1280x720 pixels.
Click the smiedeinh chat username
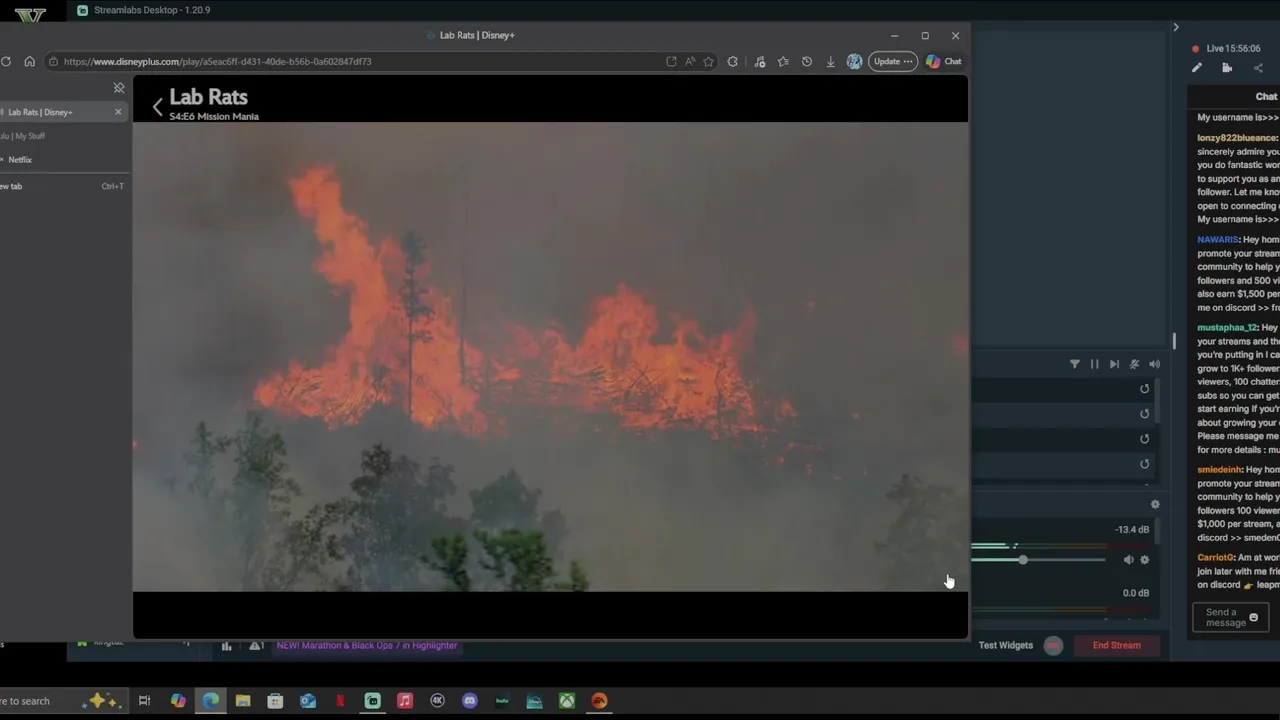(1219, 470)
